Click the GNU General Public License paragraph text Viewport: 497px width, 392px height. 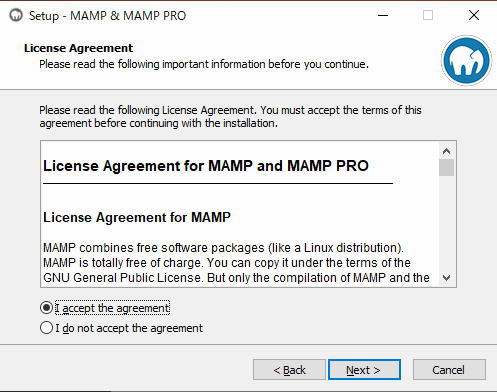tap(236, 263)
